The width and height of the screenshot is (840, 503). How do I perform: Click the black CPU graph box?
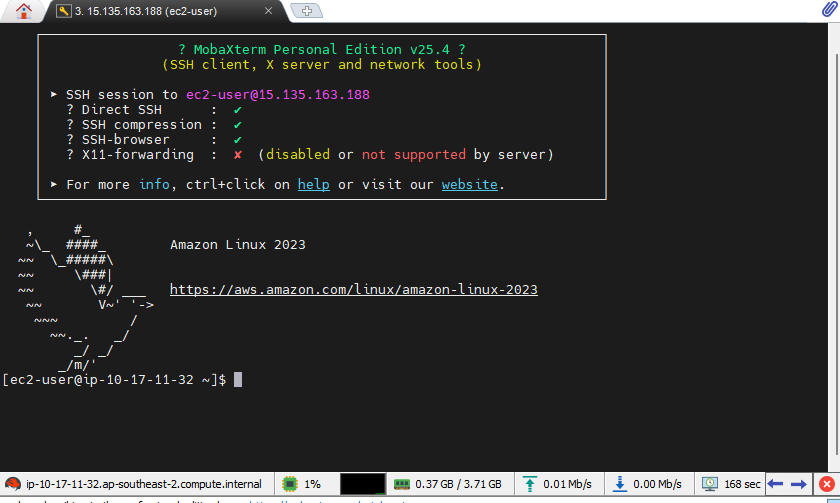pos(363,484)
